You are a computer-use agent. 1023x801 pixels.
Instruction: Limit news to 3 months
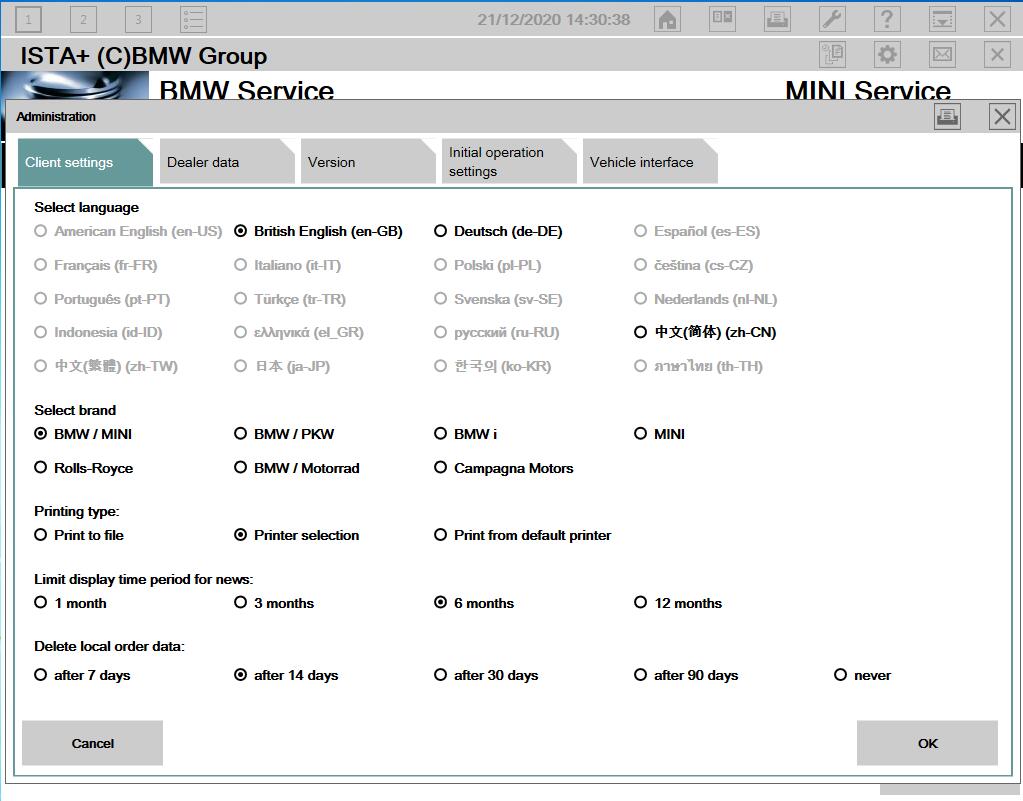[275, 603]
